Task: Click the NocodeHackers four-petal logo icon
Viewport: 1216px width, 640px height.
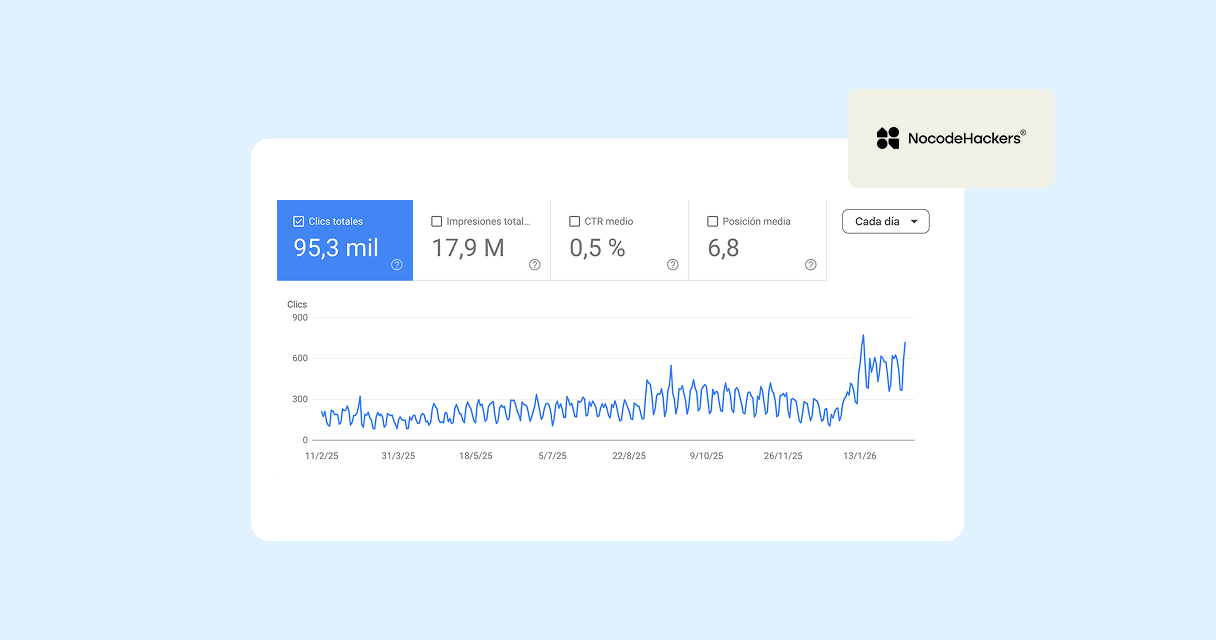Action: 888,139
